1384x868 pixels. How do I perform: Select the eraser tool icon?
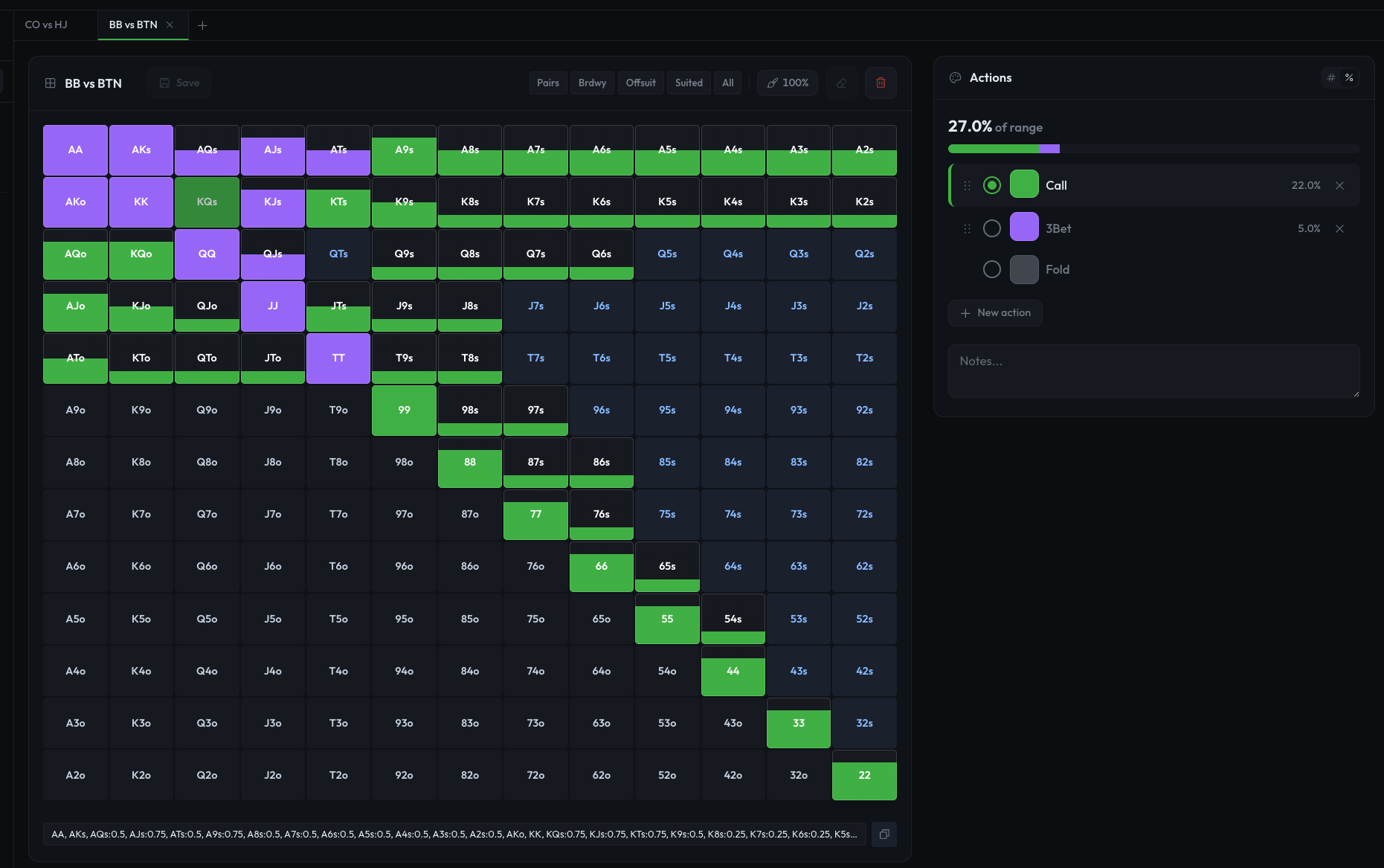tap(841, 83)
